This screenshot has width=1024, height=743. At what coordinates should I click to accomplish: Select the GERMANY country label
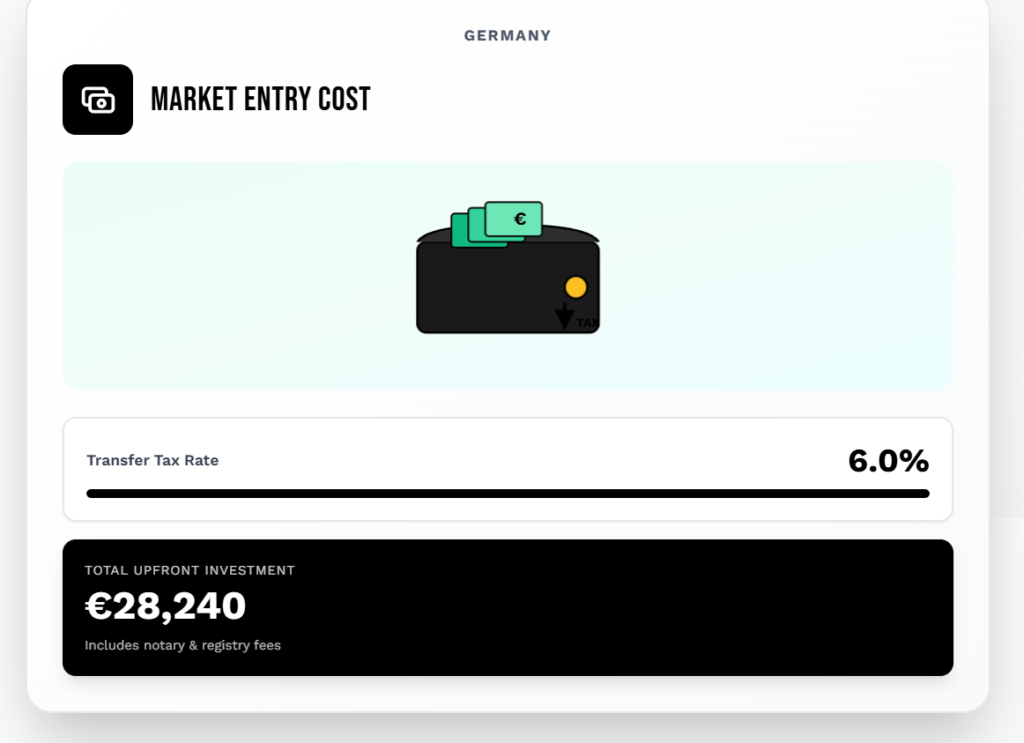tap(507, 36)
